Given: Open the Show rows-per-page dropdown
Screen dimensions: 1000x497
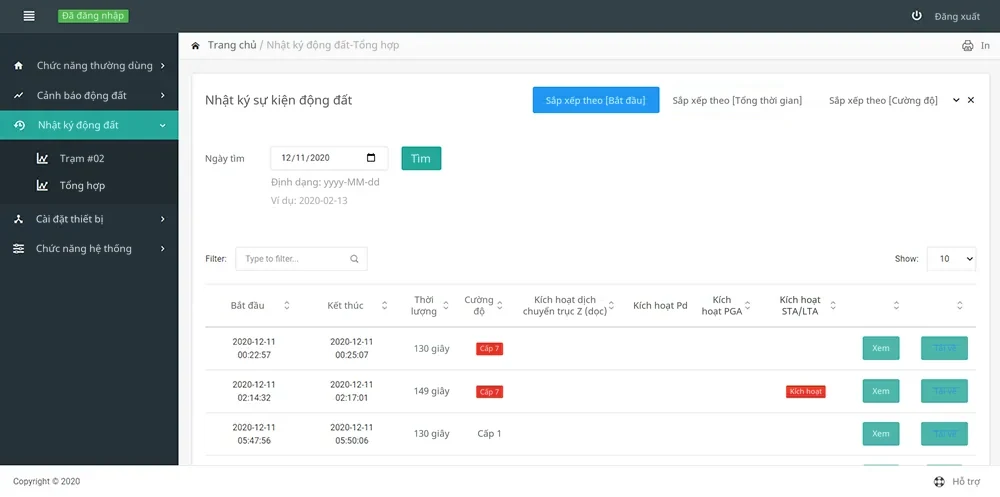Looking at the screenshot, I should tap(951, 258).
